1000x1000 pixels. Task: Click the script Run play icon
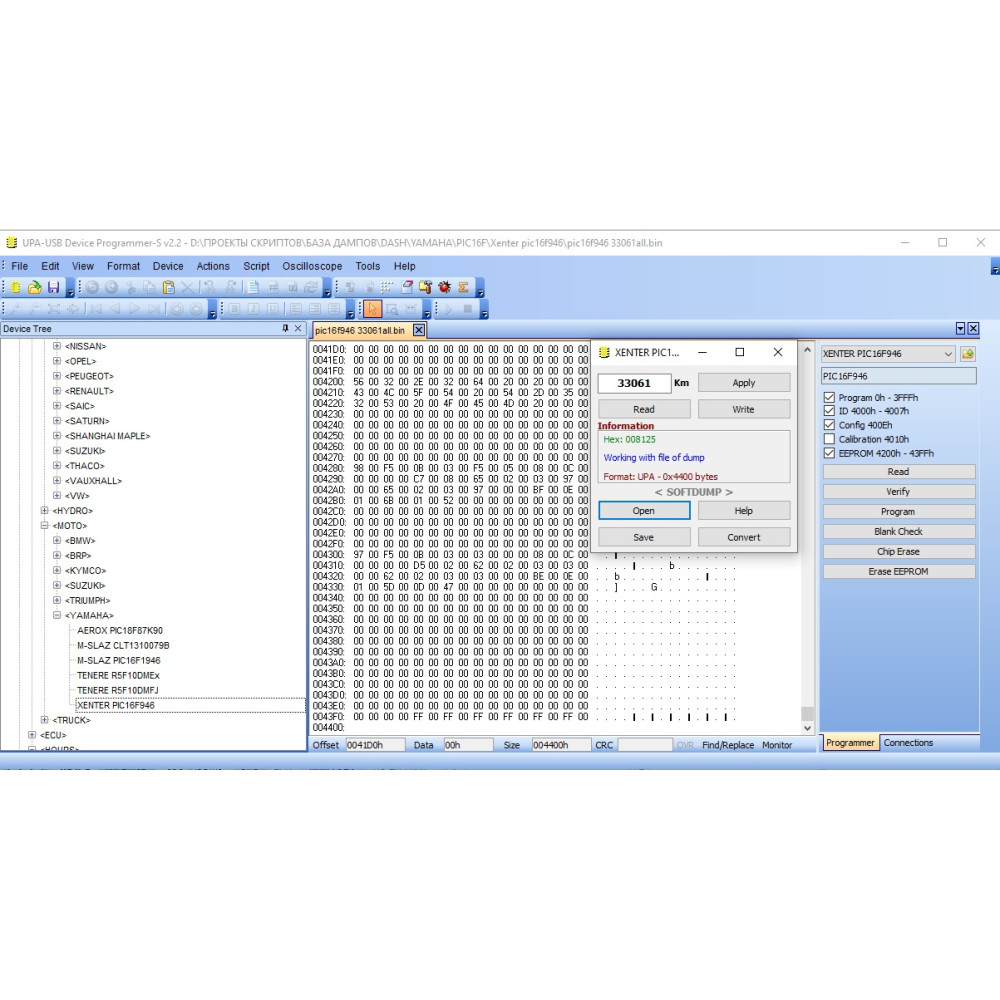448,309
